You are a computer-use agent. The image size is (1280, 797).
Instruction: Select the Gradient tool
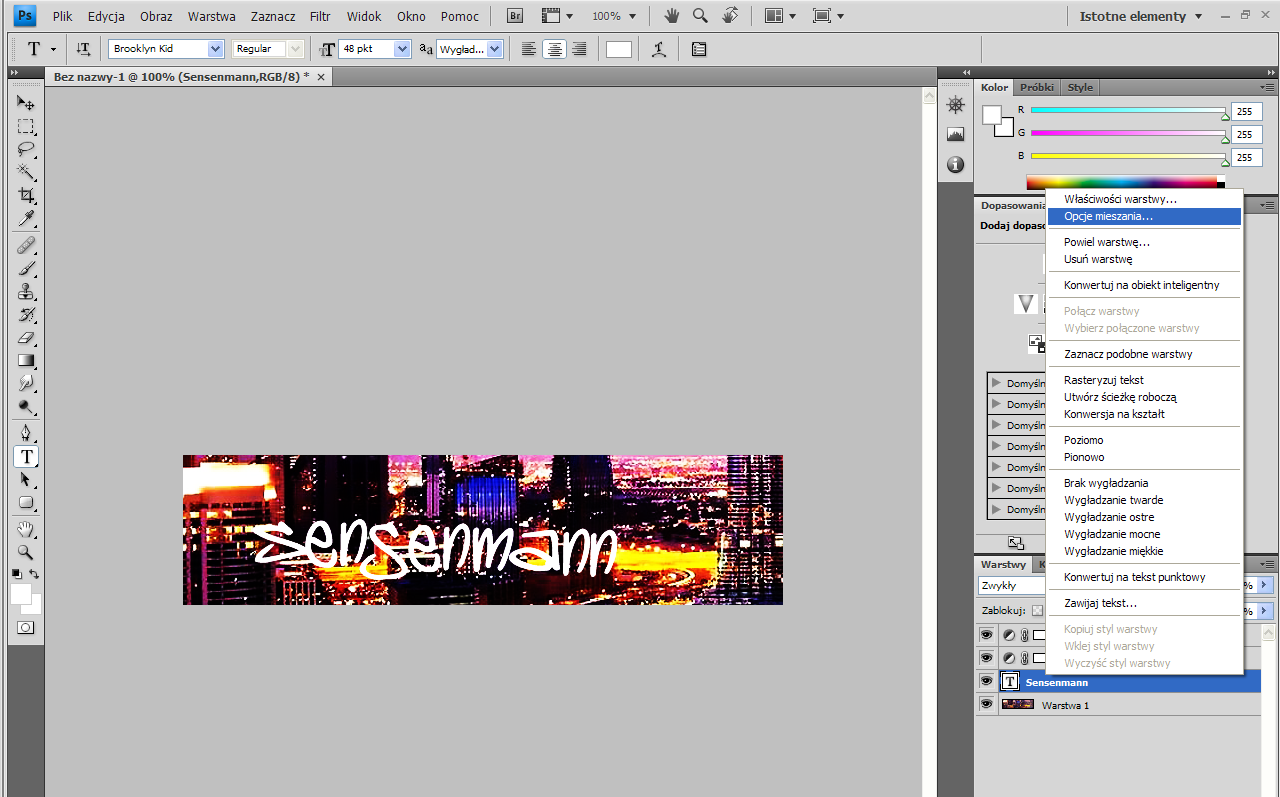coord(26,361)
